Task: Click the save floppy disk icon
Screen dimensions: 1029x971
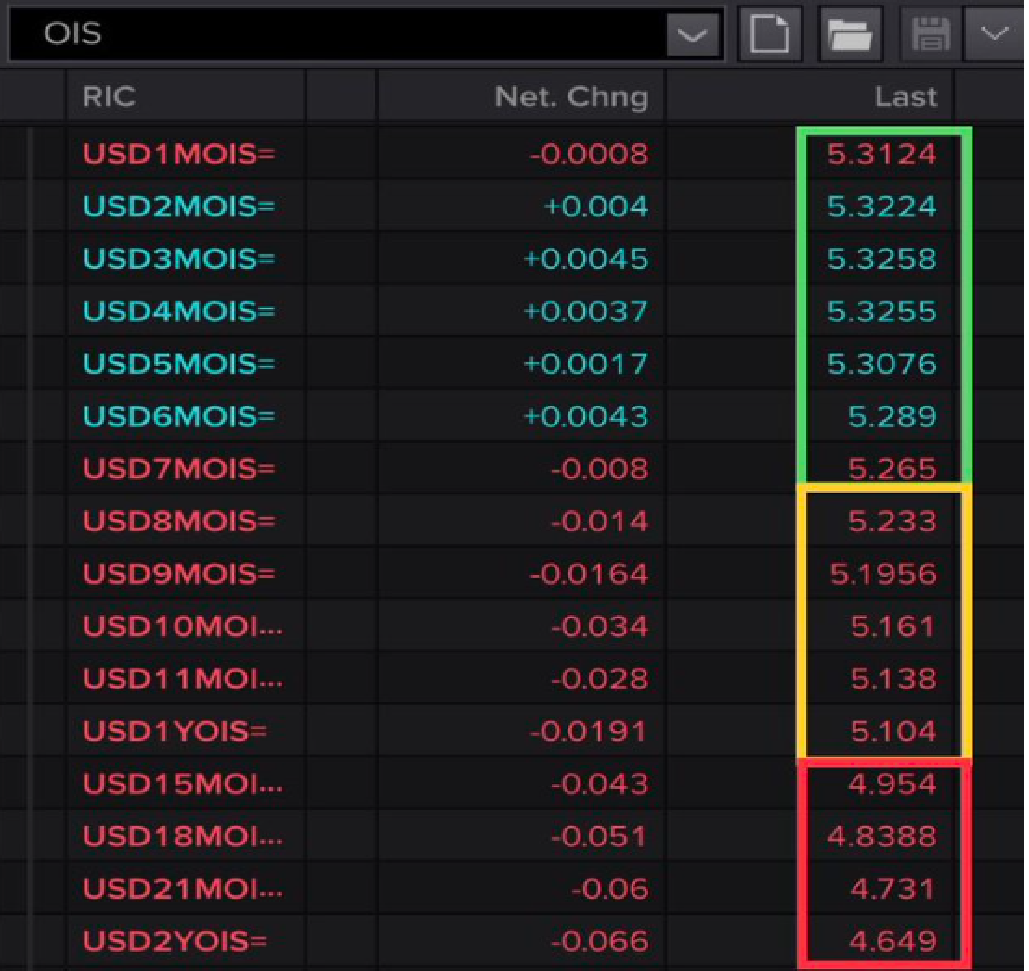Action: (931, 34)
